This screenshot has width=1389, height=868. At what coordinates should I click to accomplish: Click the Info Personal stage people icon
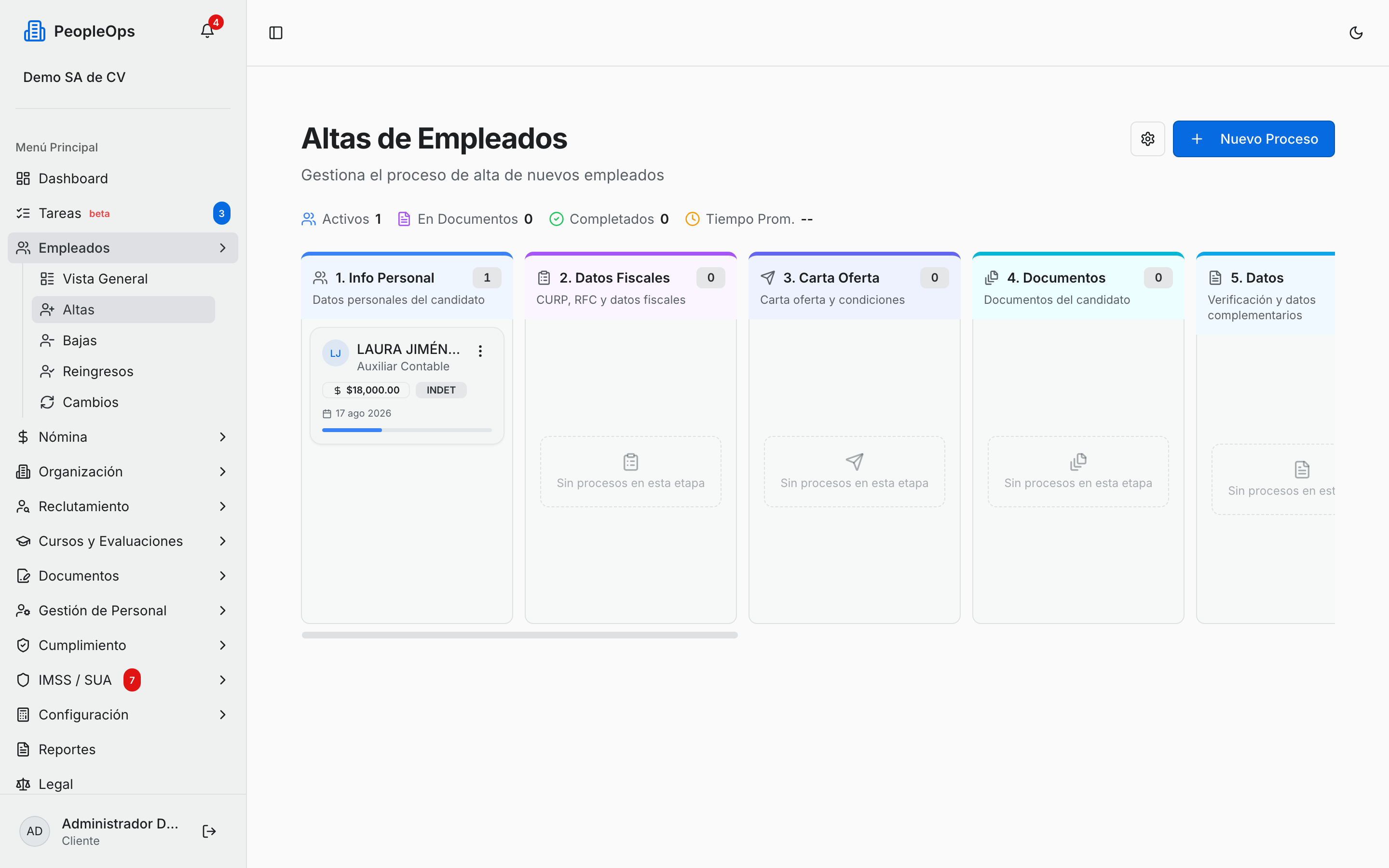(x=320, y=278)
